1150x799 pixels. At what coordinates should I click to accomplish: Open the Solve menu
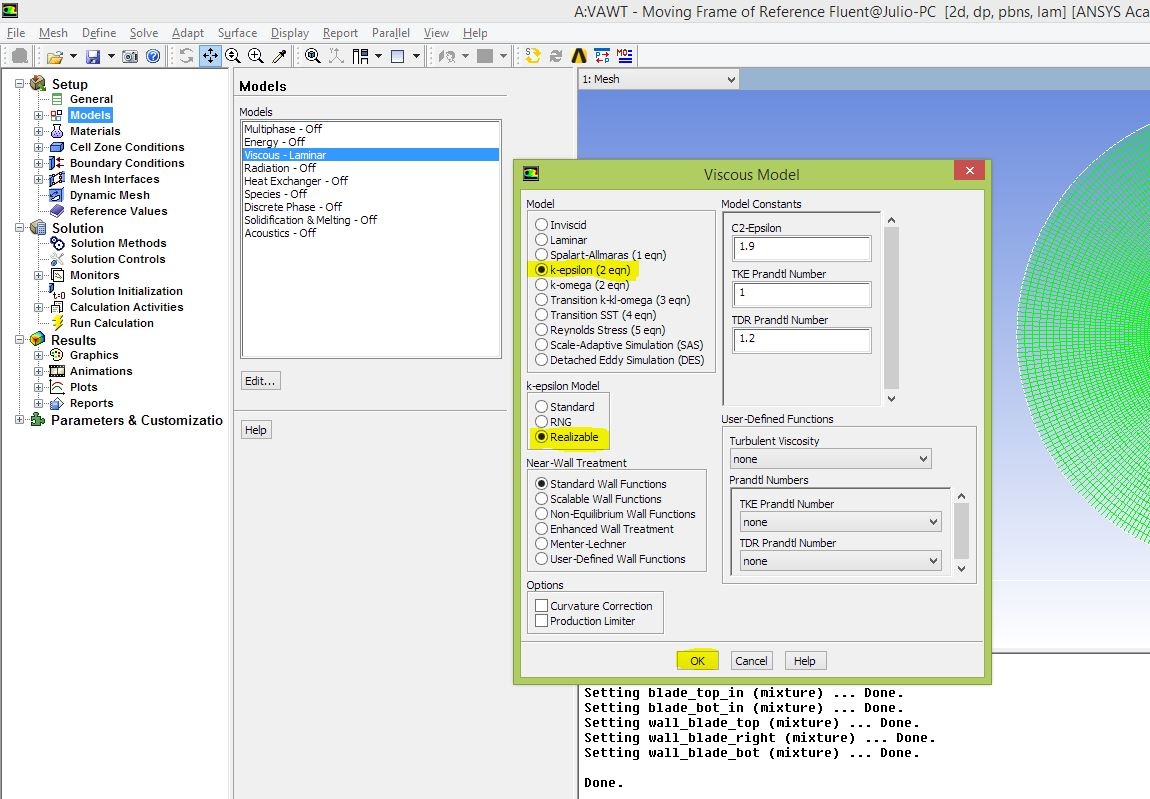pos(144,33)
